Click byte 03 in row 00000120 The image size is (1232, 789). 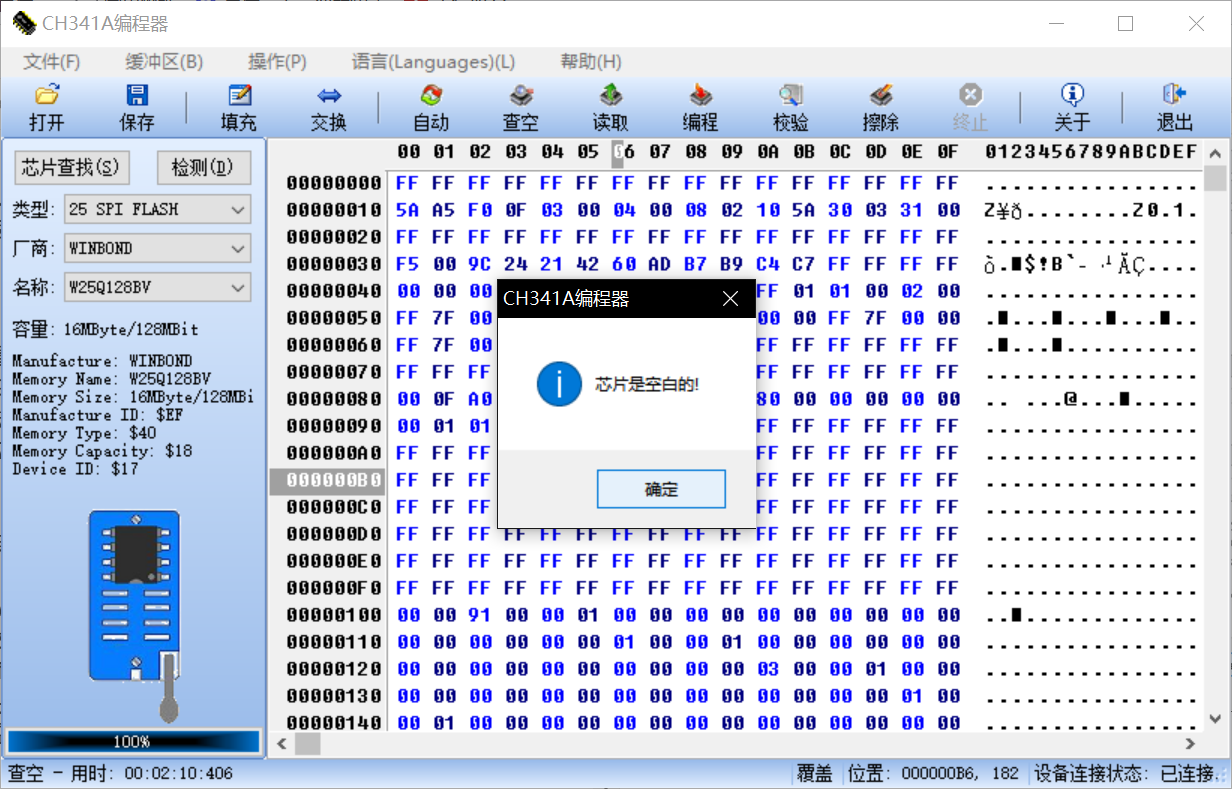tap(768, 669)
